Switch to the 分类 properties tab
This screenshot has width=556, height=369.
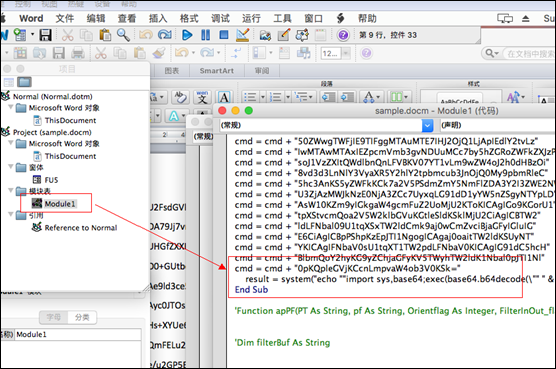point(82,317)
